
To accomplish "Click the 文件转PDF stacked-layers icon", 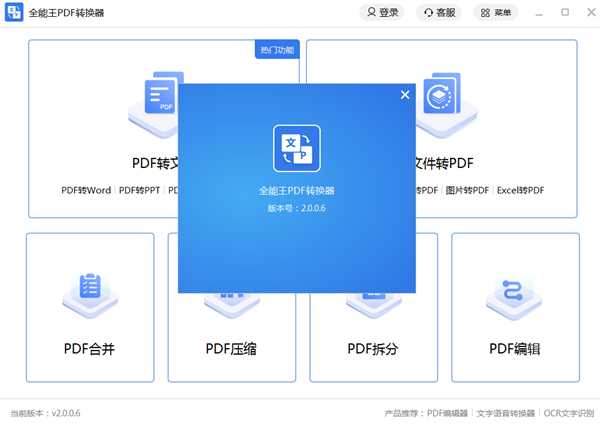I will coord(438,100).
